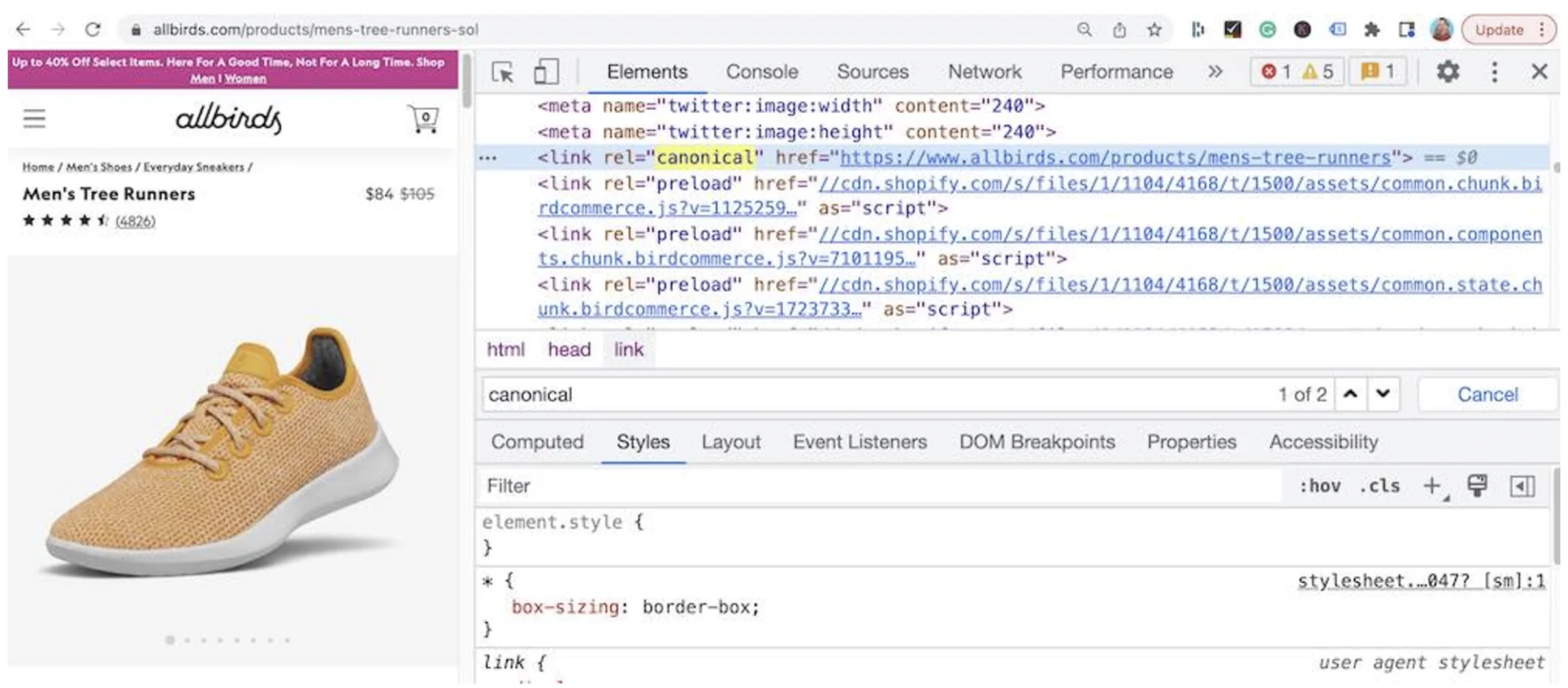Open the Women promo link in banner

pyautogui.click(x=245, y=79)
